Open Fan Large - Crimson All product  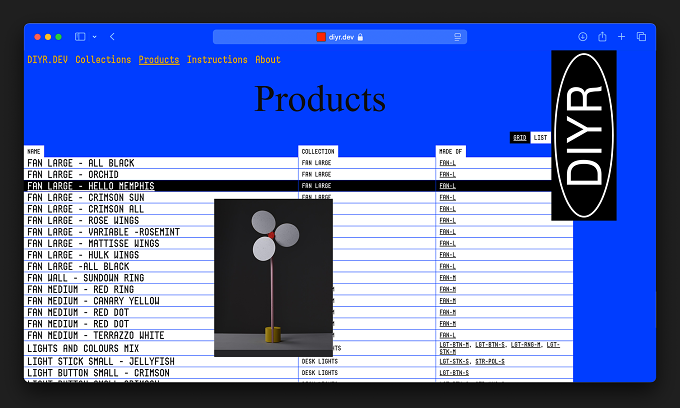click(x=85, y=209)
